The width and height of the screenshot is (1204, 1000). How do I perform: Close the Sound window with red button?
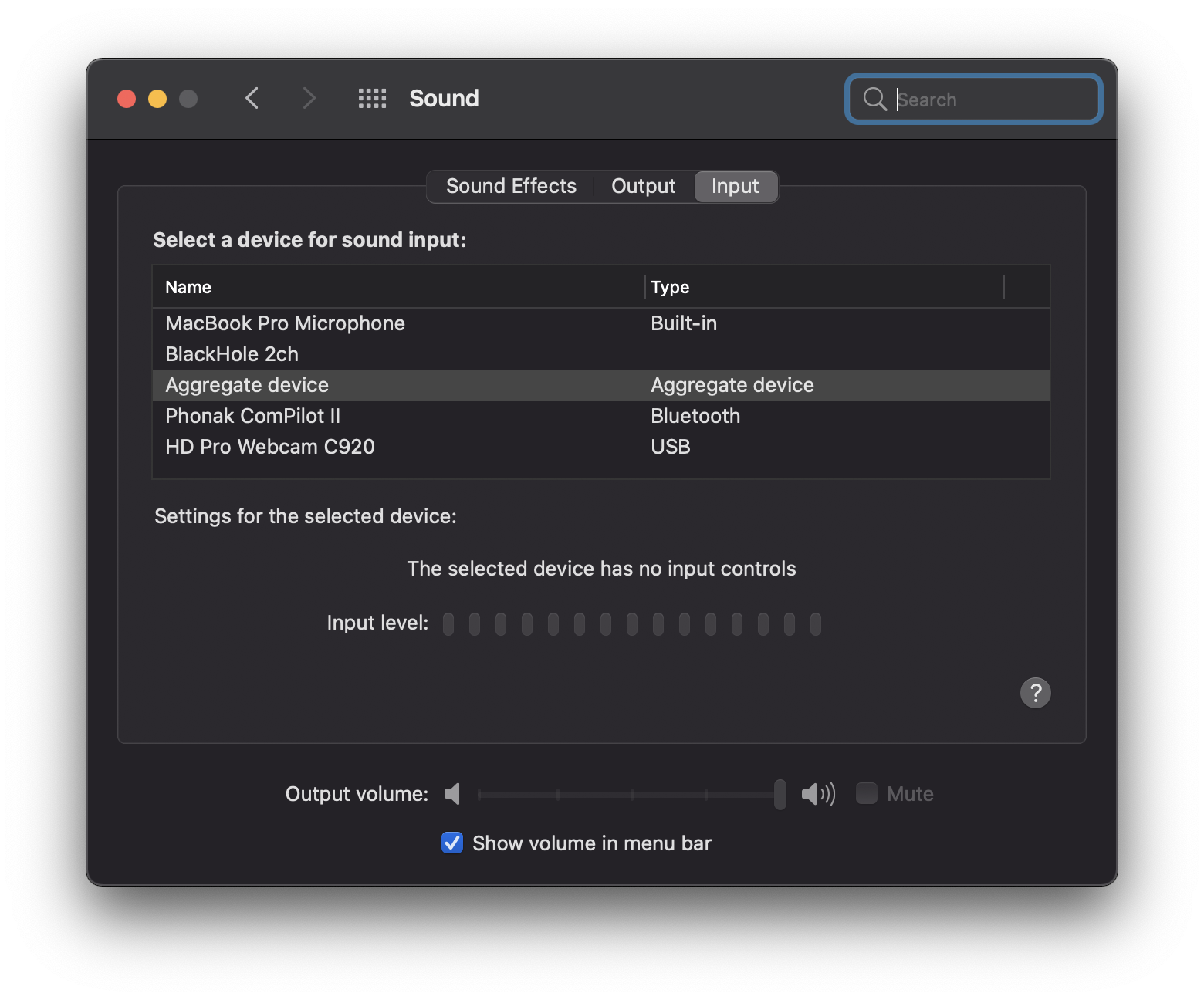pyautogui.click(x=127, y=99)
